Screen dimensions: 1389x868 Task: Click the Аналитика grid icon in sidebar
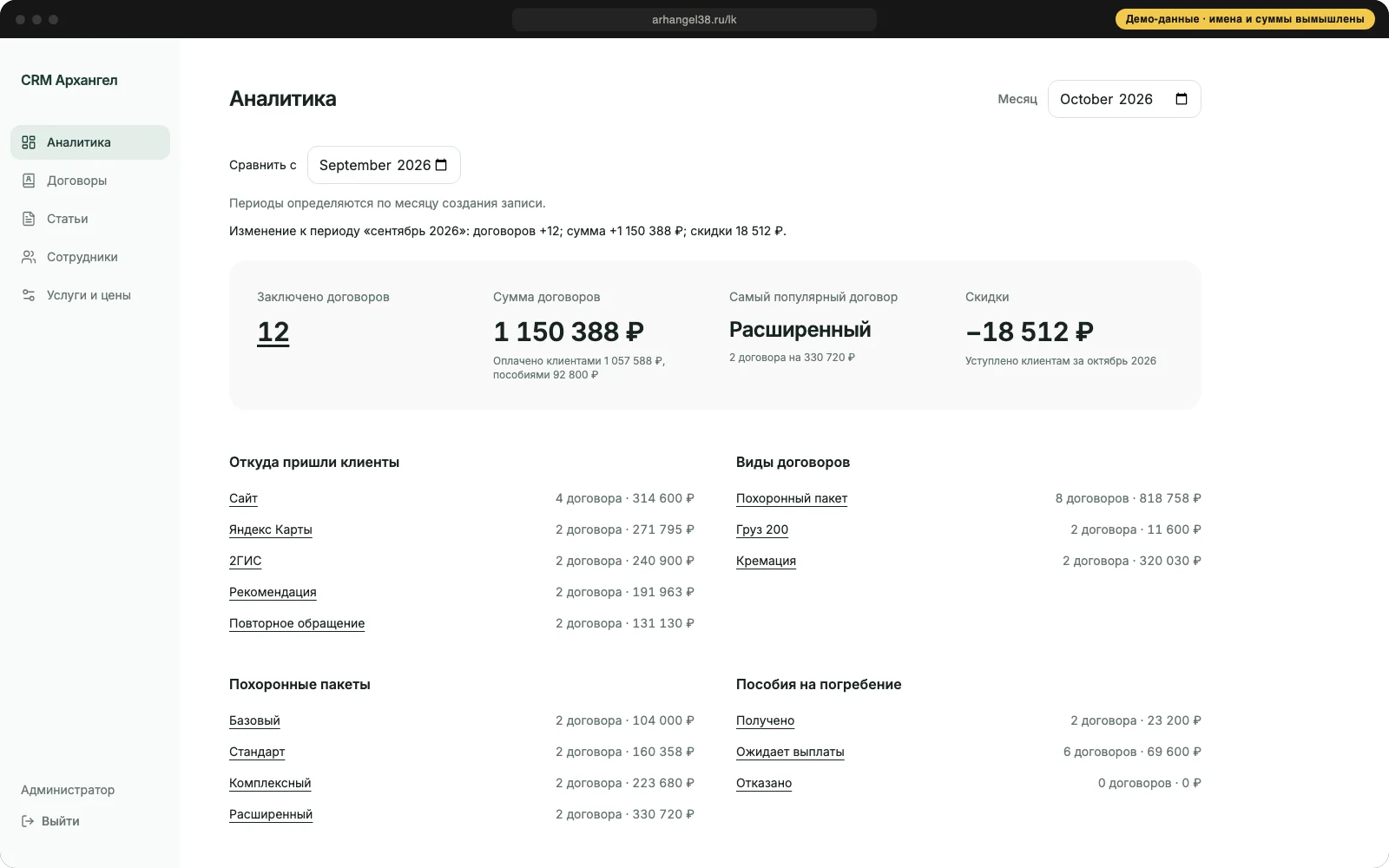(x=29, y=142)
